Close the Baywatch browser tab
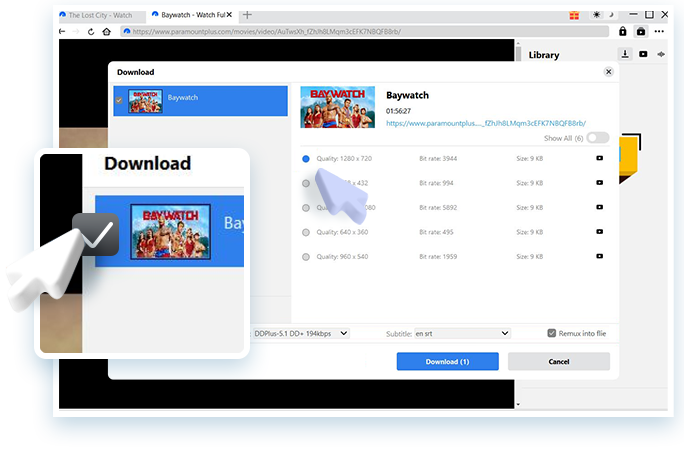 click(229, 15)
